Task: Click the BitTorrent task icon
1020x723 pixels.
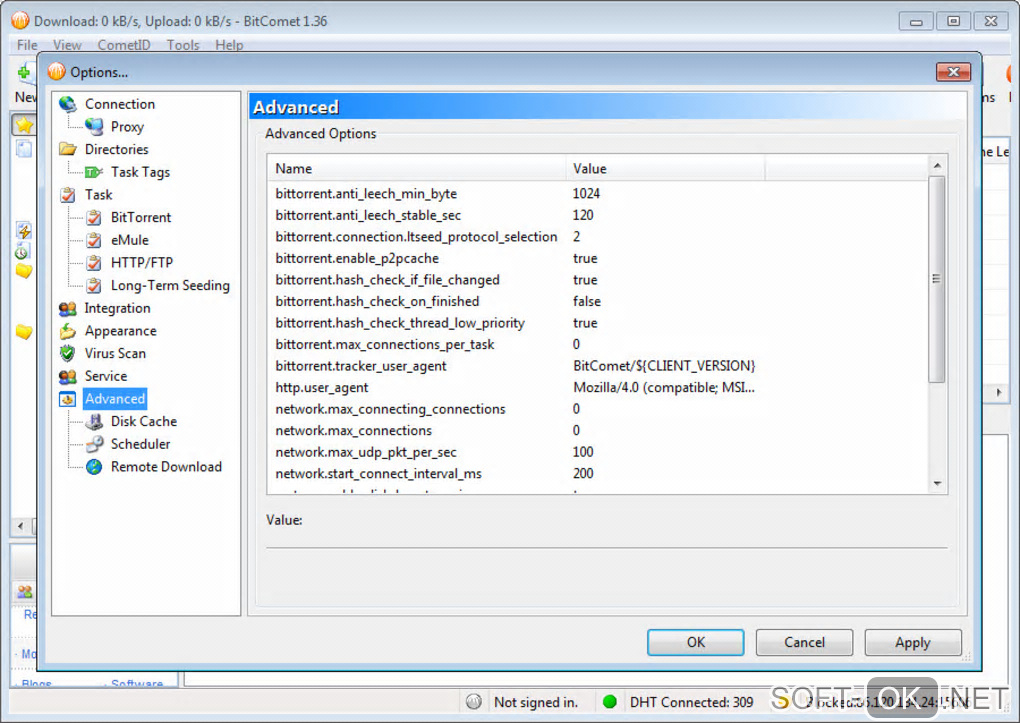Action: (94, 217)
